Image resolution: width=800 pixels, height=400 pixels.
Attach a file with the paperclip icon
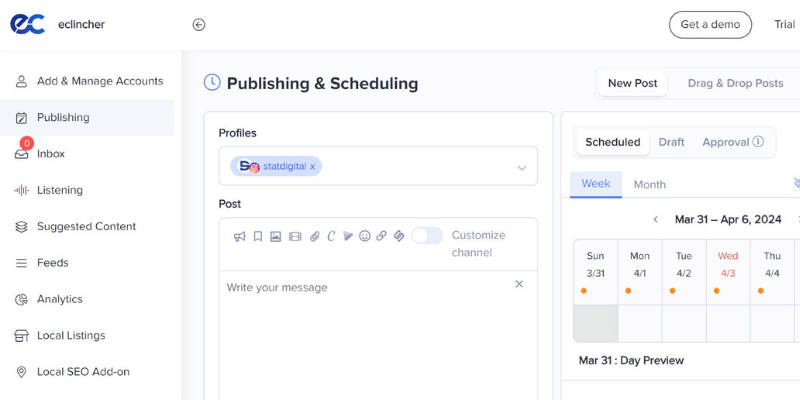pos(314,236)
